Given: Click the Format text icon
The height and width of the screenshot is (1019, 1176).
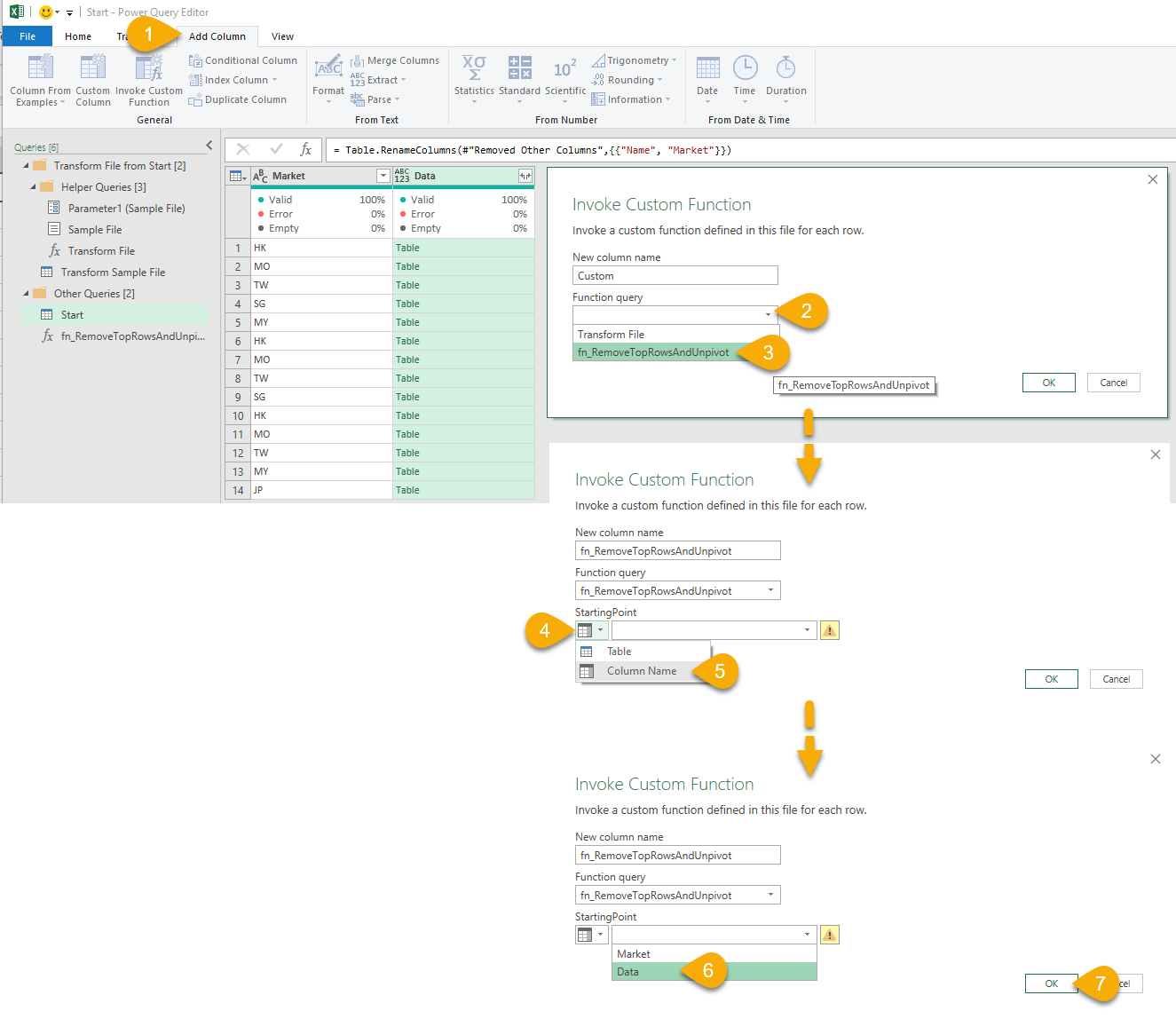Looking at the screenshot, I should 328,69.
